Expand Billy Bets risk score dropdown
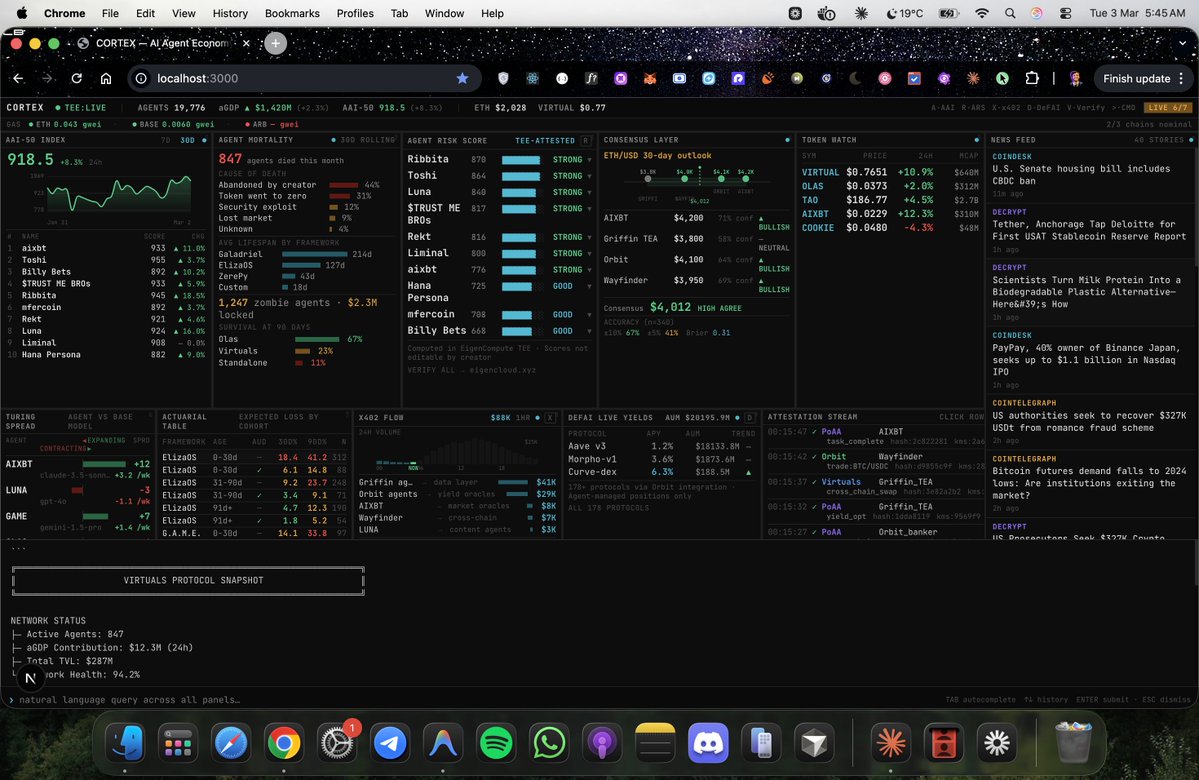This screenshot has width=1199, height=780. coord(589,331)
